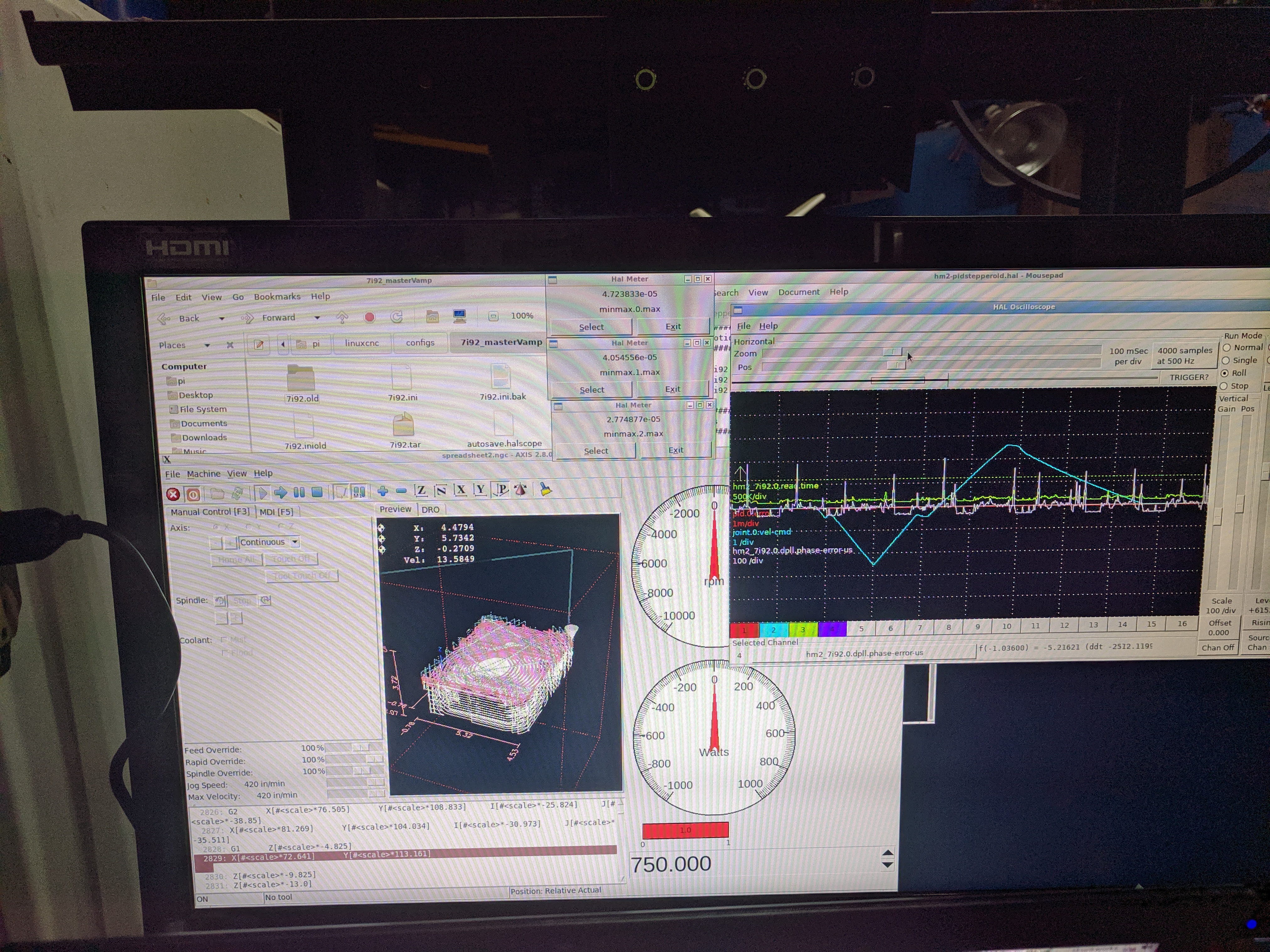Open Machine menu in AXIS
This screenshot has width=1270, height=952.
203,474
